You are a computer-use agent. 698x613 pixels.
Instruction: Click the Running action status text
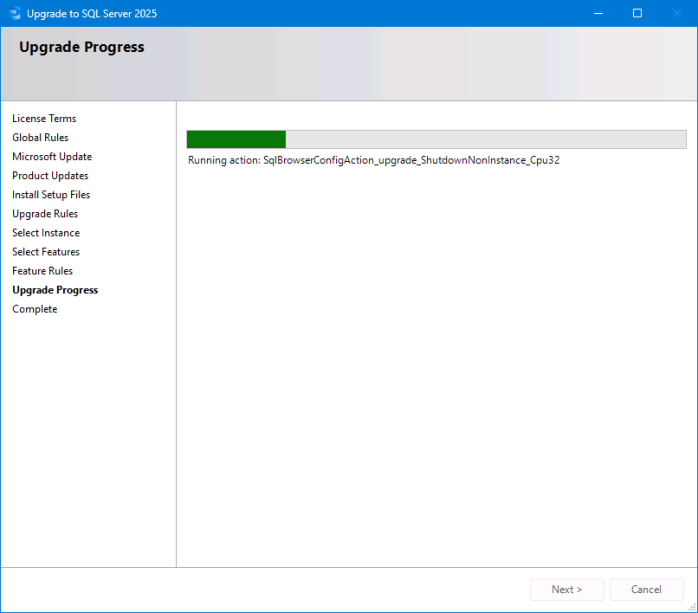[373, 160]
